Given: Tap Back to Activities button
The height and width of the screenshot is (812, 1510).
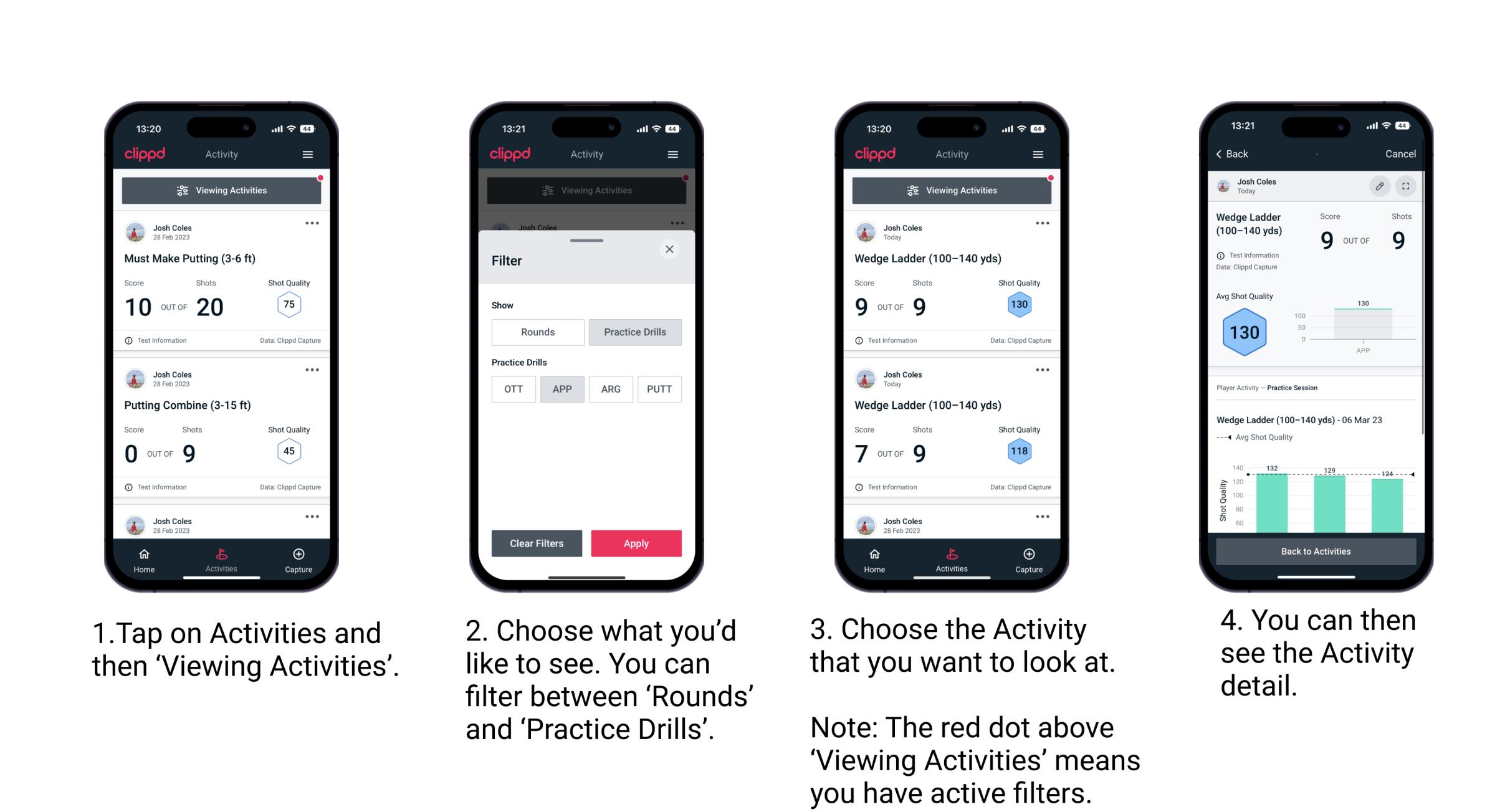Looking at the screenshot, I should 1316,551.
